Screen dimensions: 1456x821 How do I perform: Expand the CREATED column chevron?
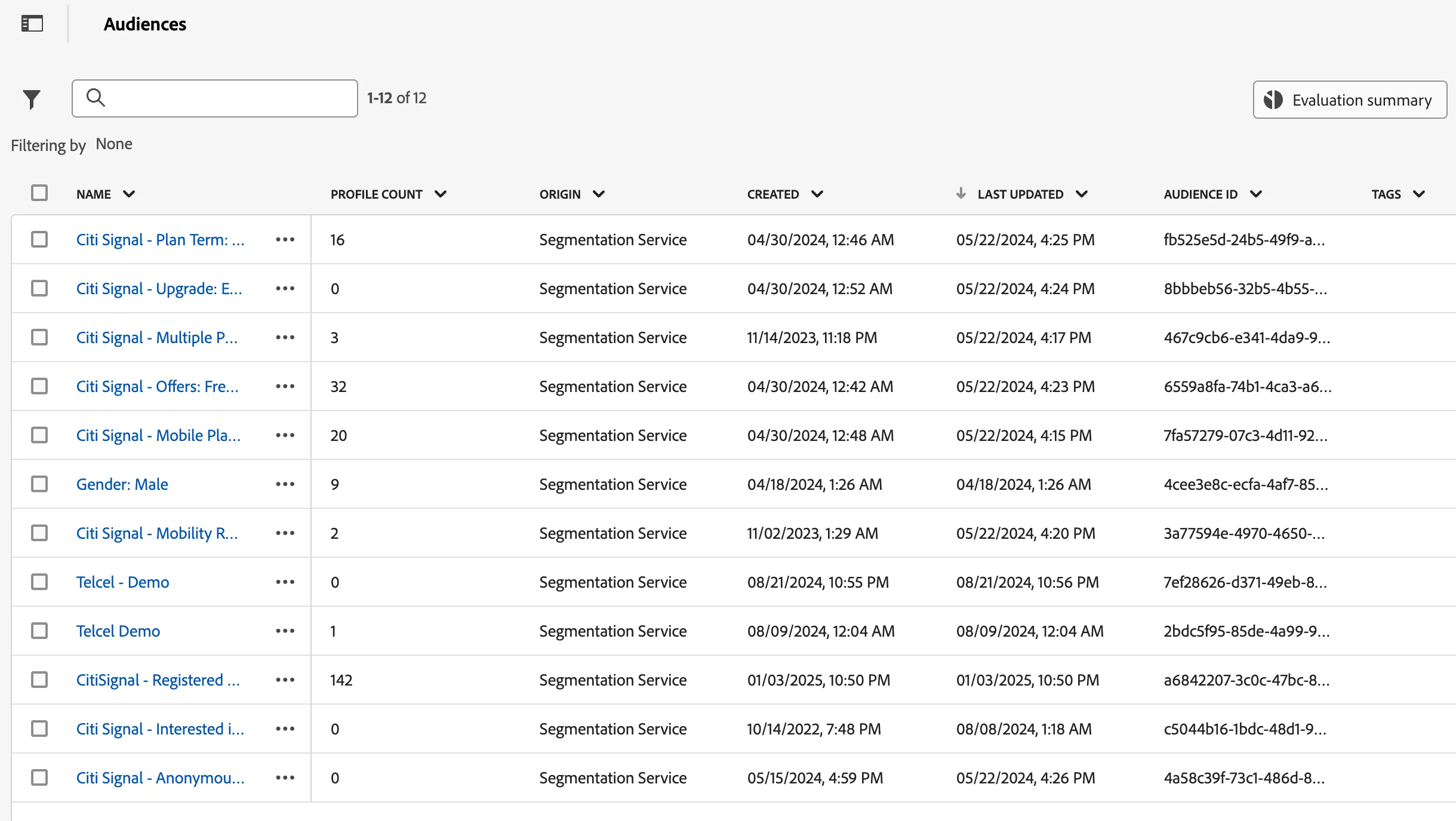pyautogui.click(x=817, y=194)
